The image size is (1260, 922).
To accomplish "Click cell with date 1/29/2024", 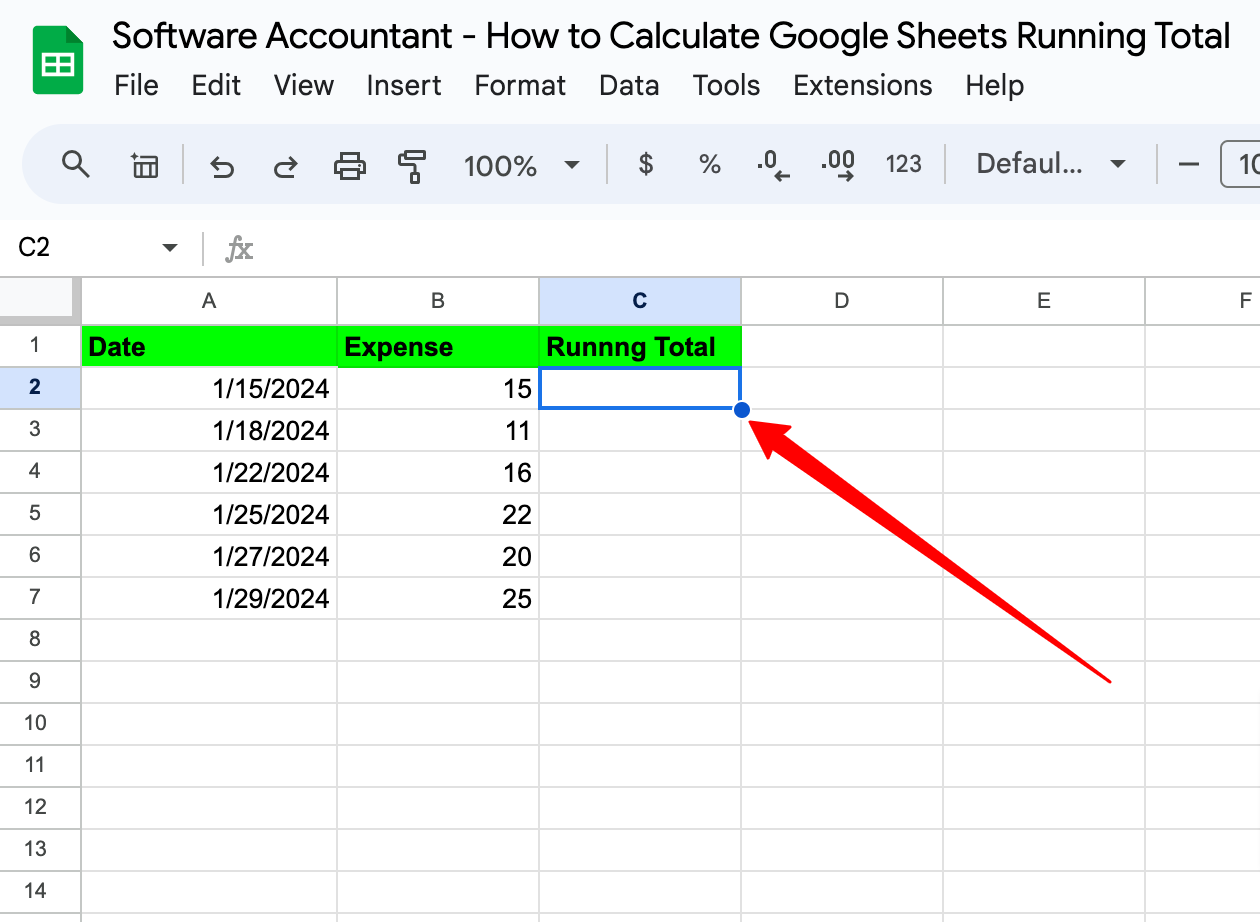I will point(209,598).
